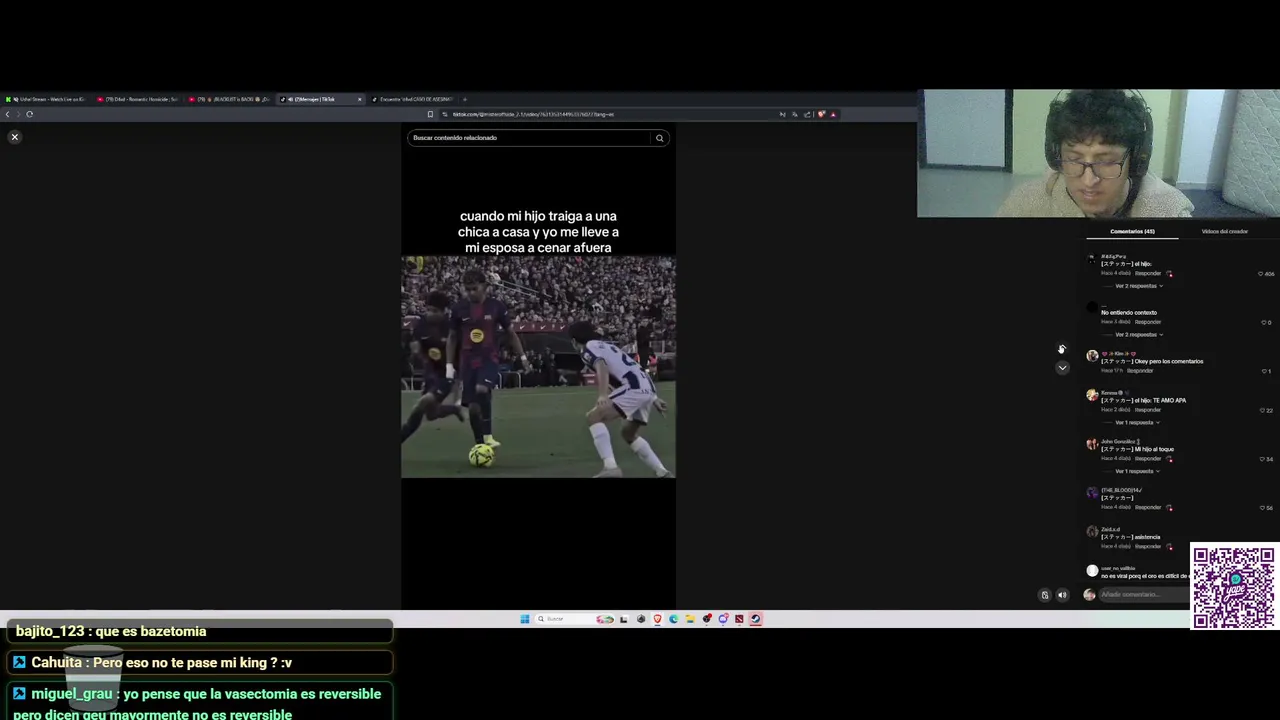The height and width of the screenshot is (720, 1280).
Task: Open File Explorer from taskbar
Action: tap(690, 619)
